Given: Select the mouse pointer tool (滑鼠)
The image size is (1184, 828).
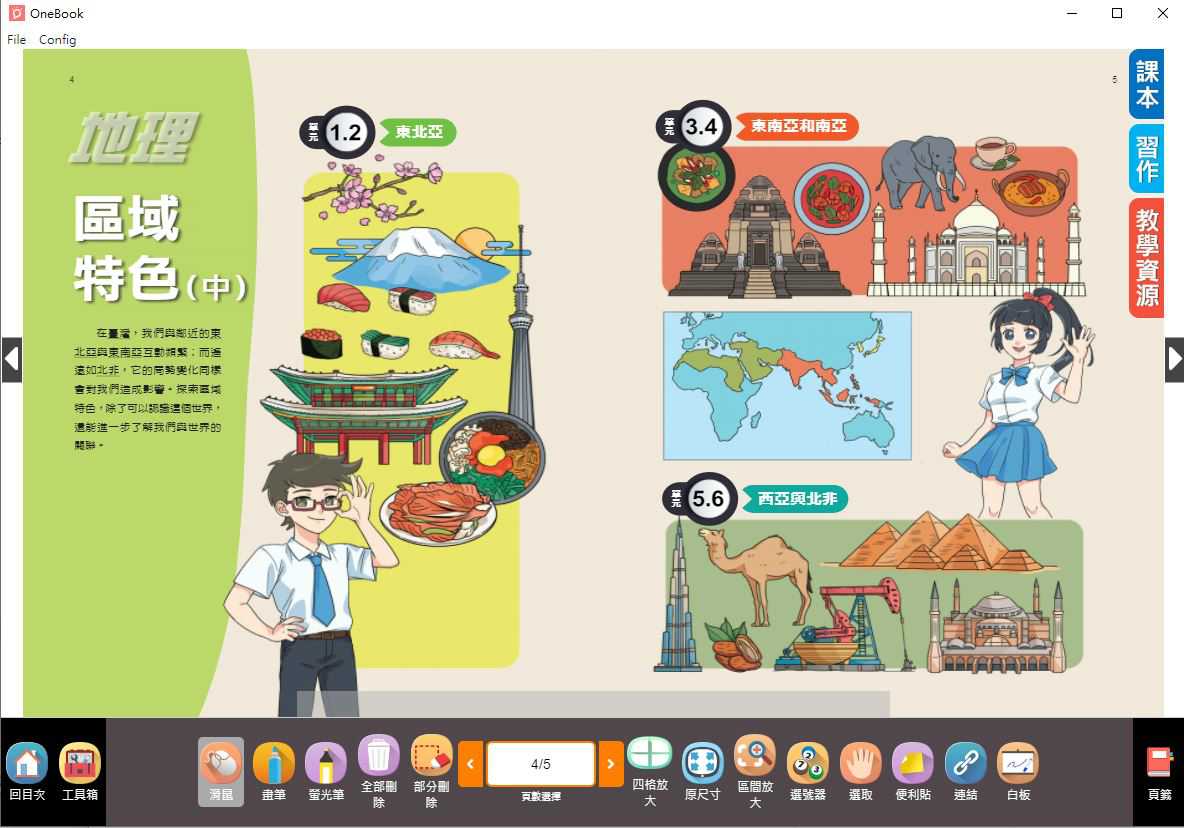Looking at the screenshot, I should click(x=221, y=771).
